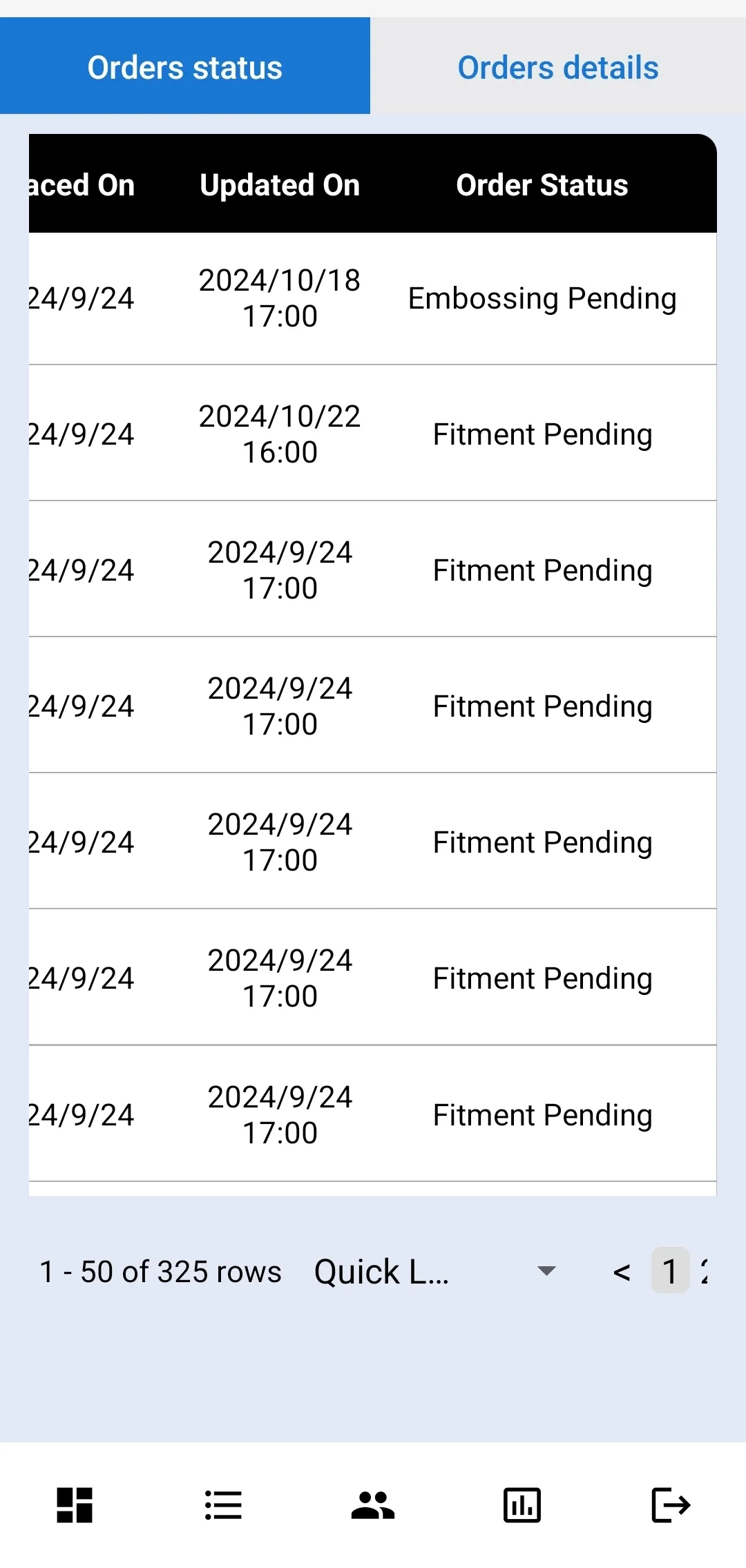Select page 1 in pagination
Screen dimensions: 746x1568
tap(670, 1270)
